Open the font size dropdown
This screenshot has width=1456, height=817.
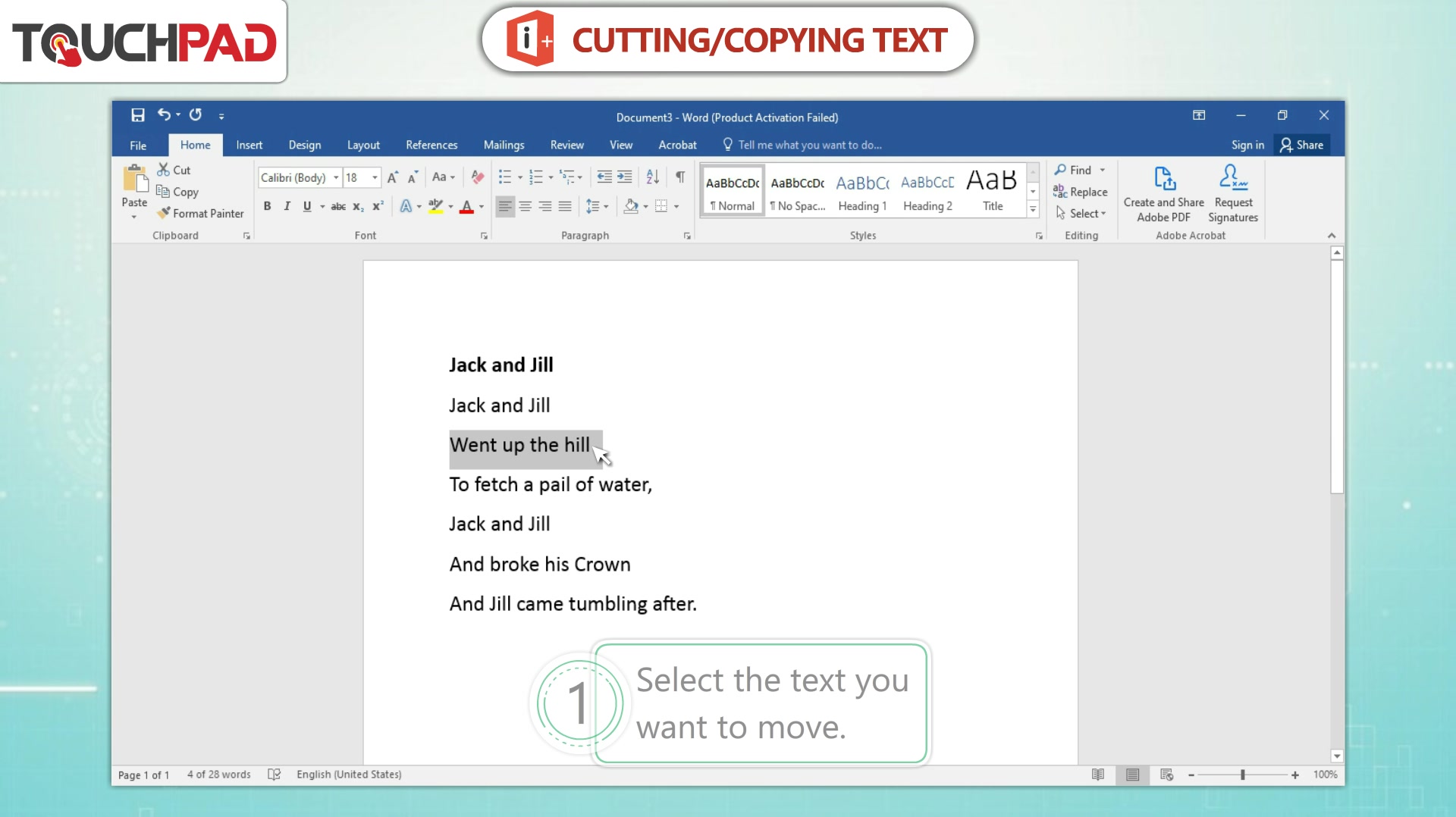click(x=375, y=177)
